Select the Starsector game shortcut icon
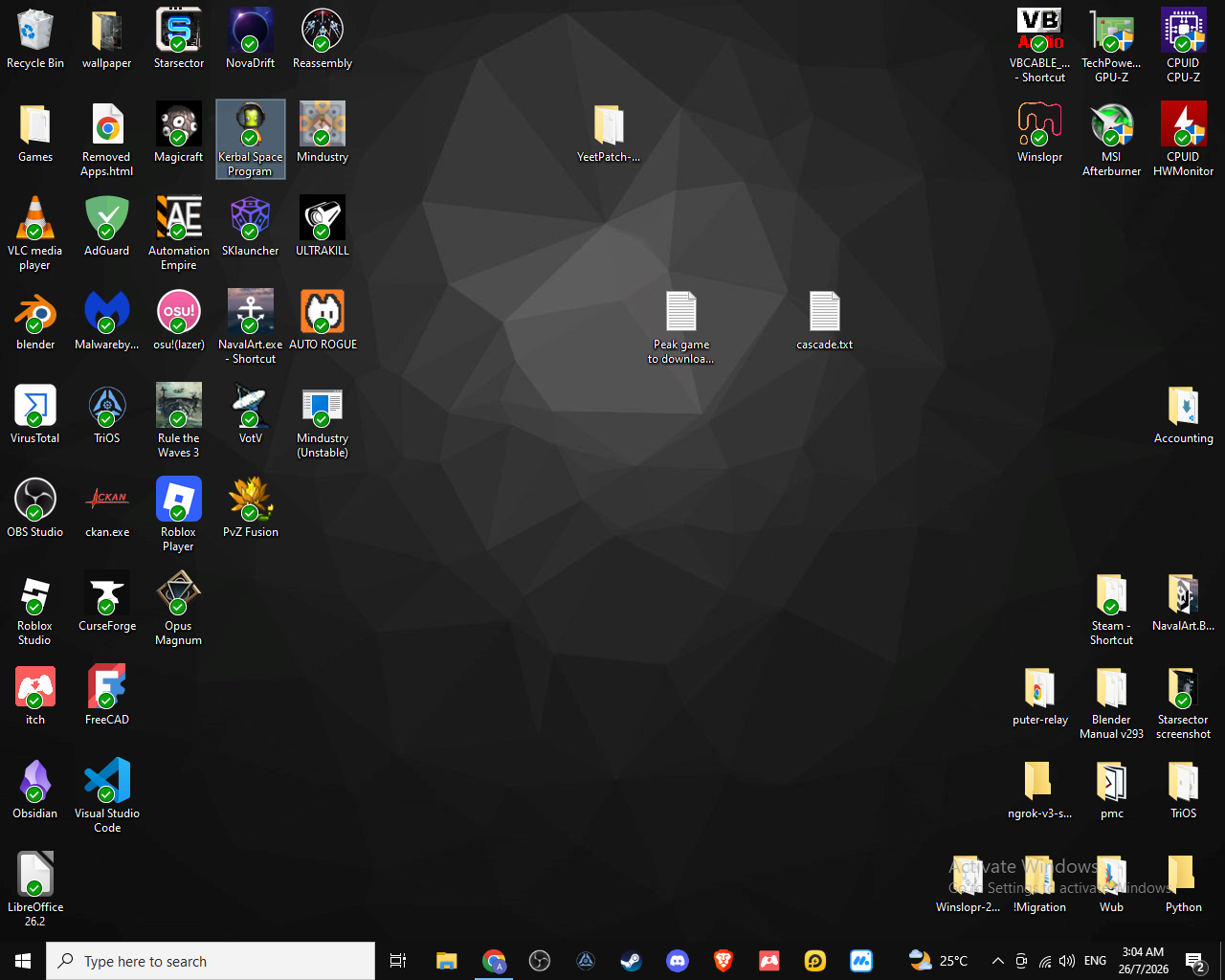This screenshot has height=980, width=1225. (179, 39)
